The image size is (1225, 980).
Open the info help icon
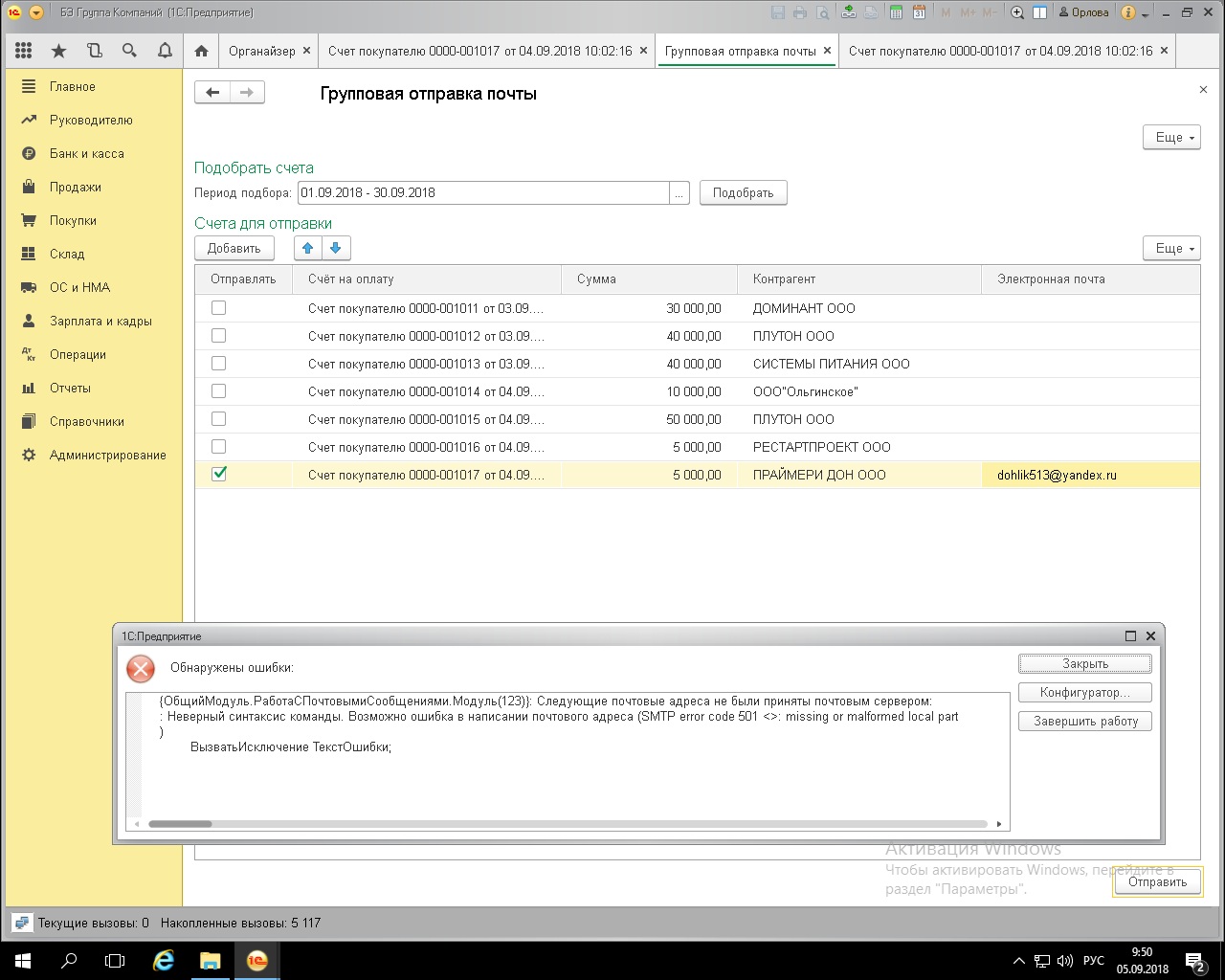(x=1127, y=12)
